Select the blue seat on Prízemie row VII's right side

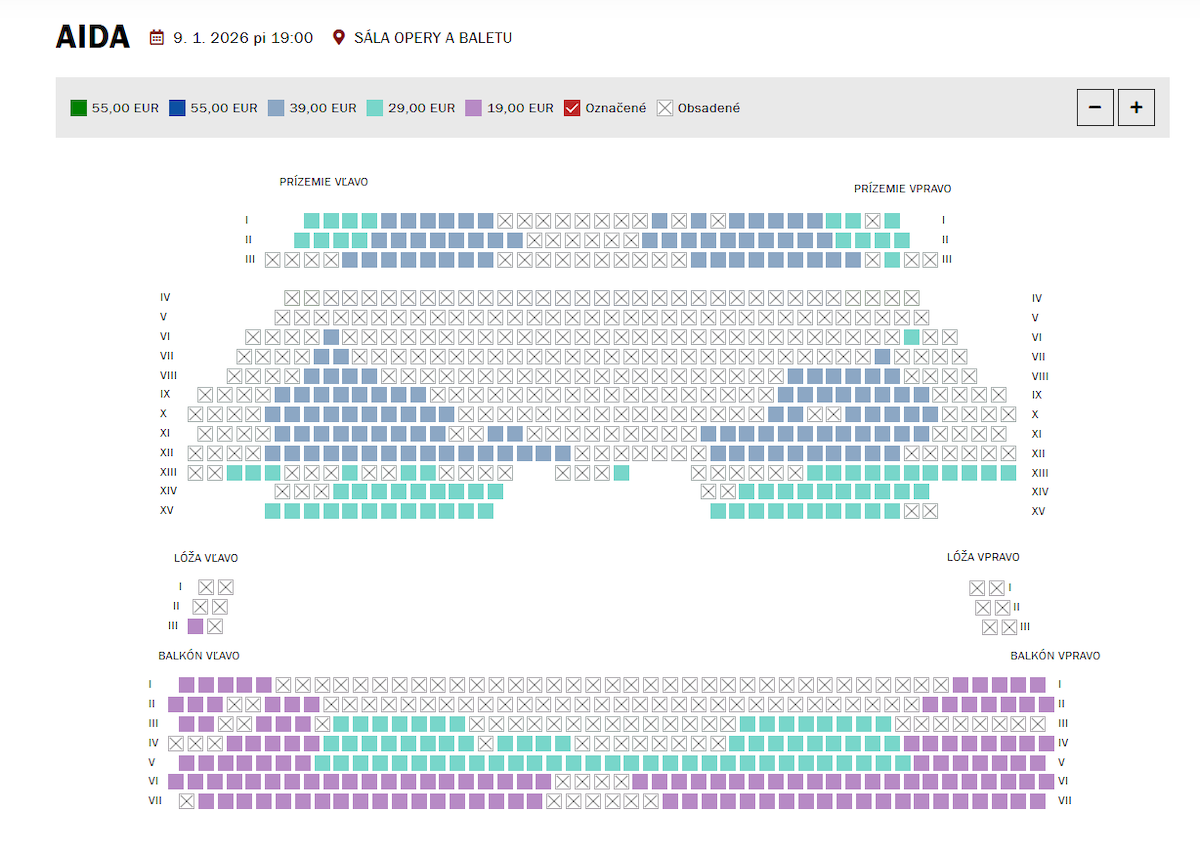882,356
